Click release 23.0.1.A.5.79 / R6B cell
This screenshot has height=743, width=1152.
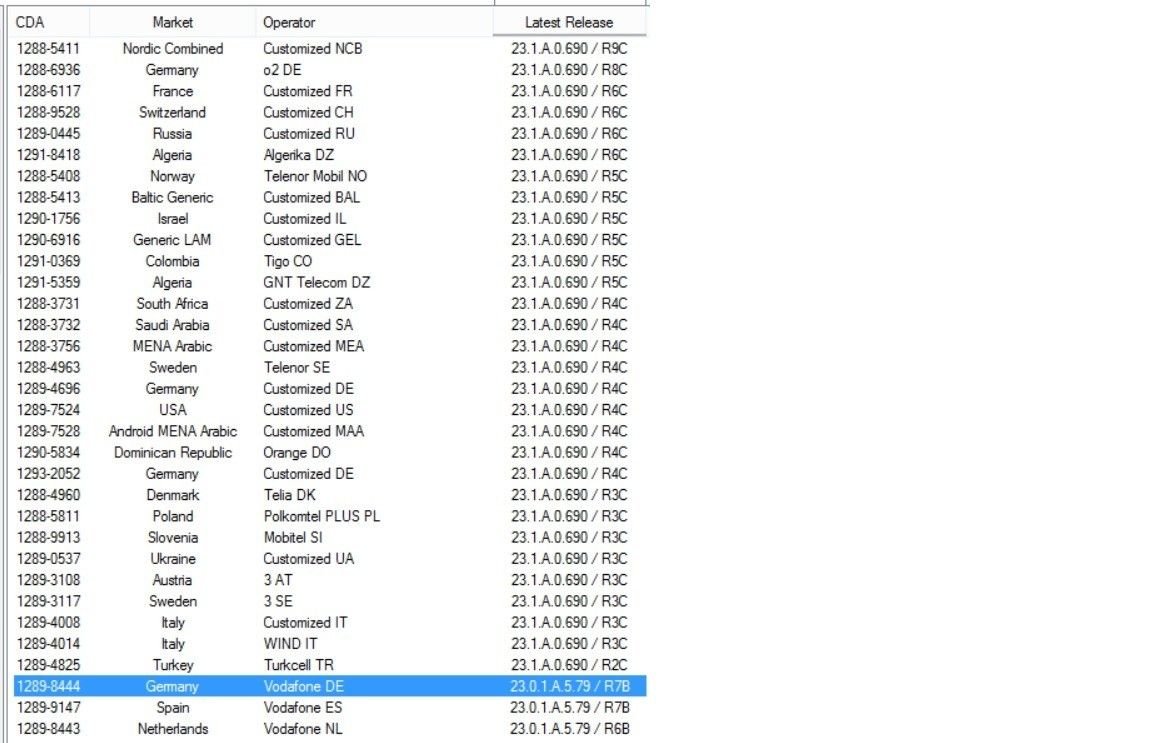click(569, 729)
